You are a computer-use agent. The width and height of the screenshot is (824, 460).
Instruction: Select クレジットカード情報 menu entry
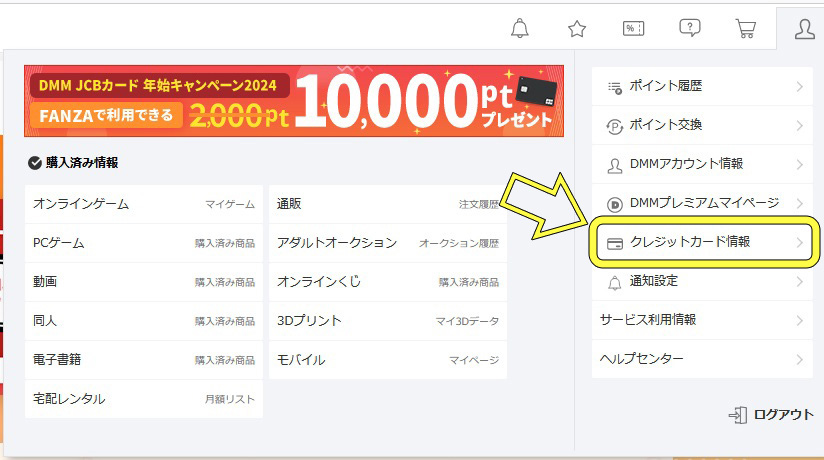point(704,242)
